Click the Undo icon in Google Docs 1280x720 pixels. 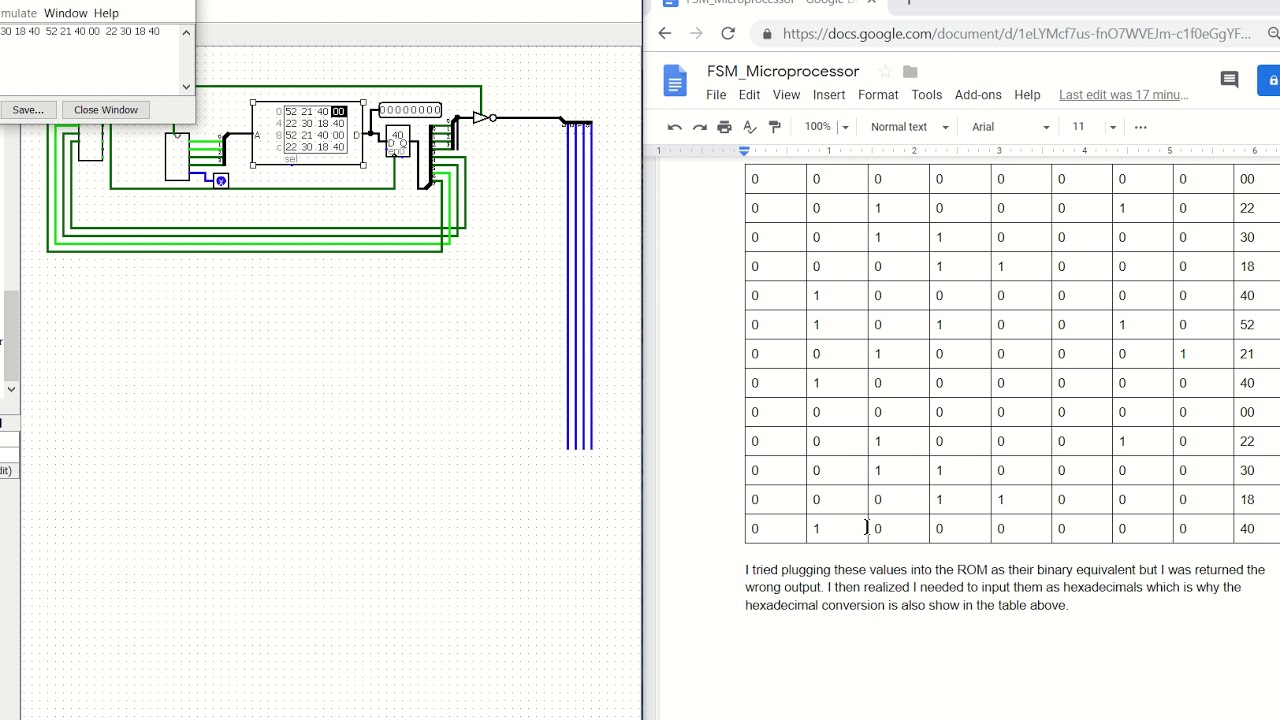pyautogui.click(x=675, y=127)
